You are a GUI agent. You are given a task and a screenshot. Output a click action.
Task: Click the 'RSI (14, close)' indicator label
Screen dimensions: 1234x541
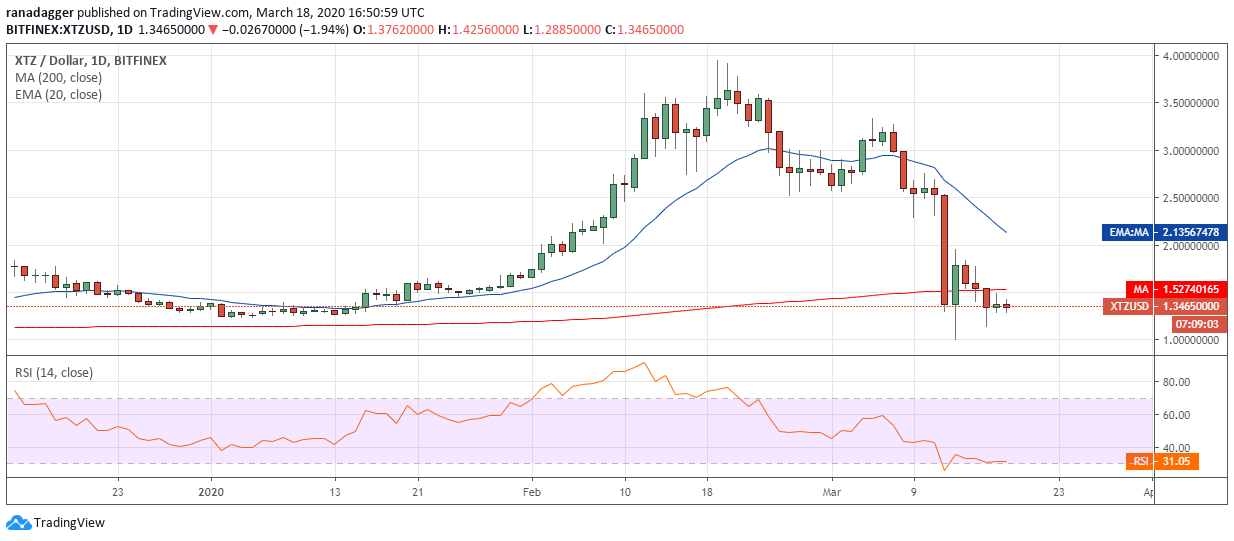(x=53, y=372)
